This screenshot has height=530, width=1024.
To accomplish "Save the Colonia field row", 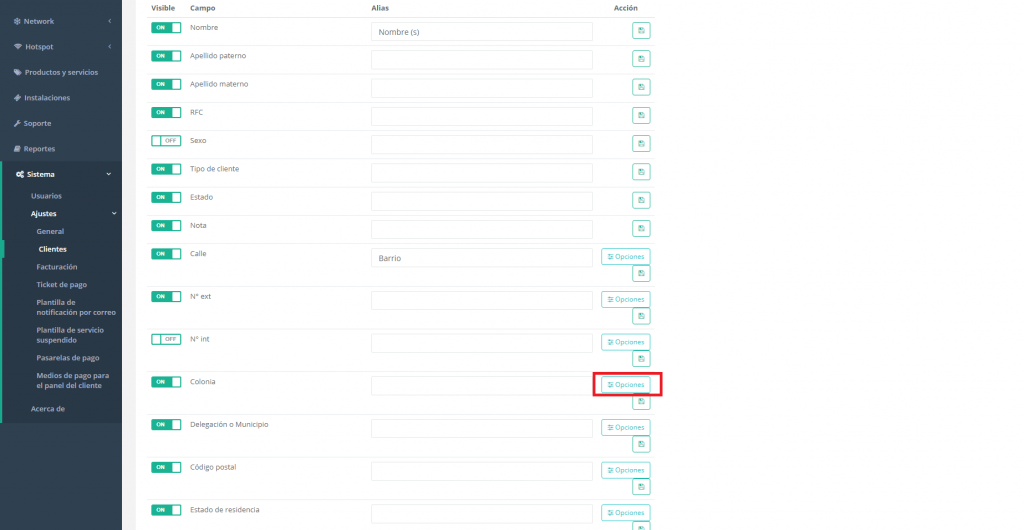I will [x=641, y=401].
